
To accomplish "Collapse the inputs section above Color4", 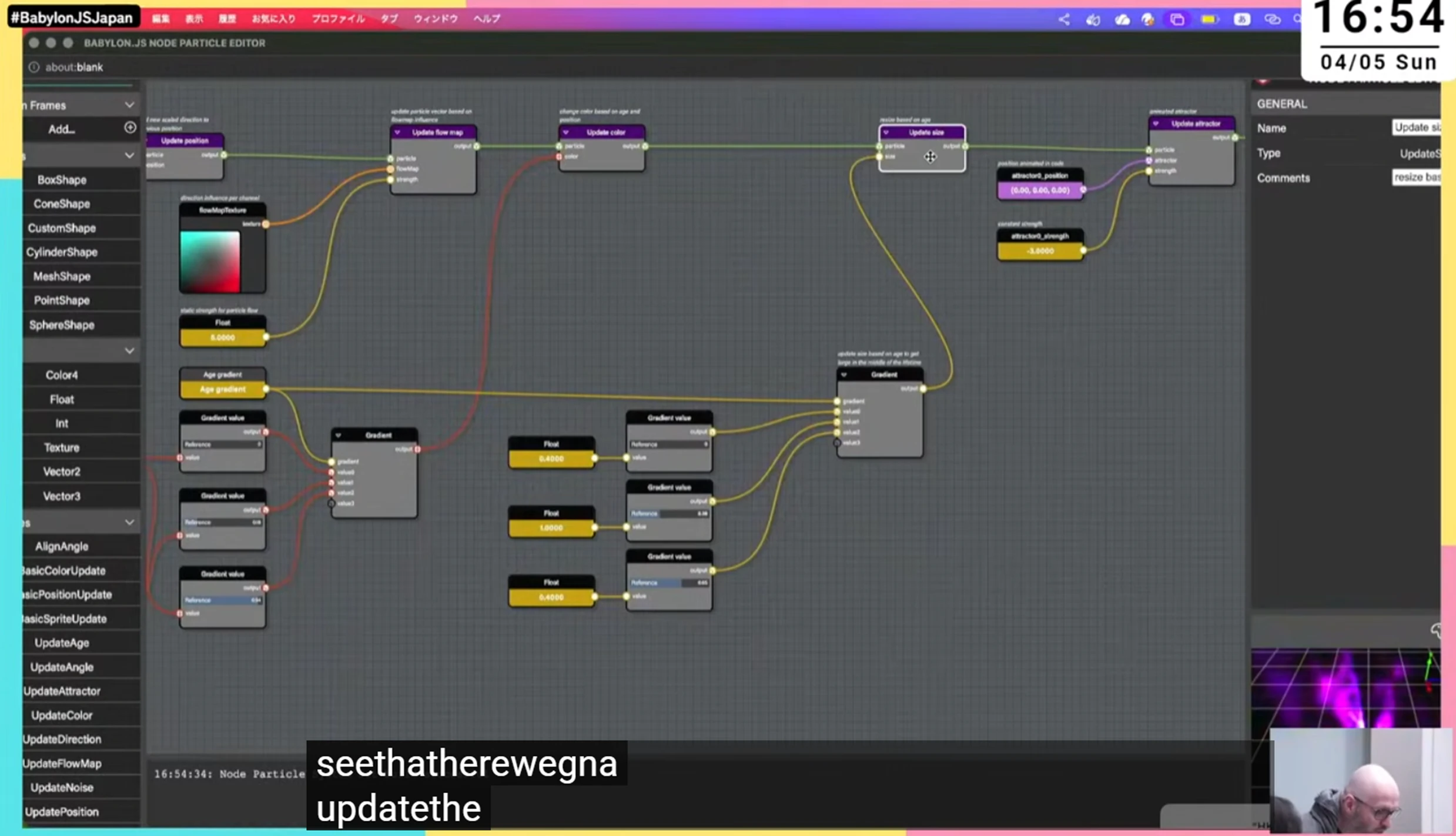I will click(129, 350).
